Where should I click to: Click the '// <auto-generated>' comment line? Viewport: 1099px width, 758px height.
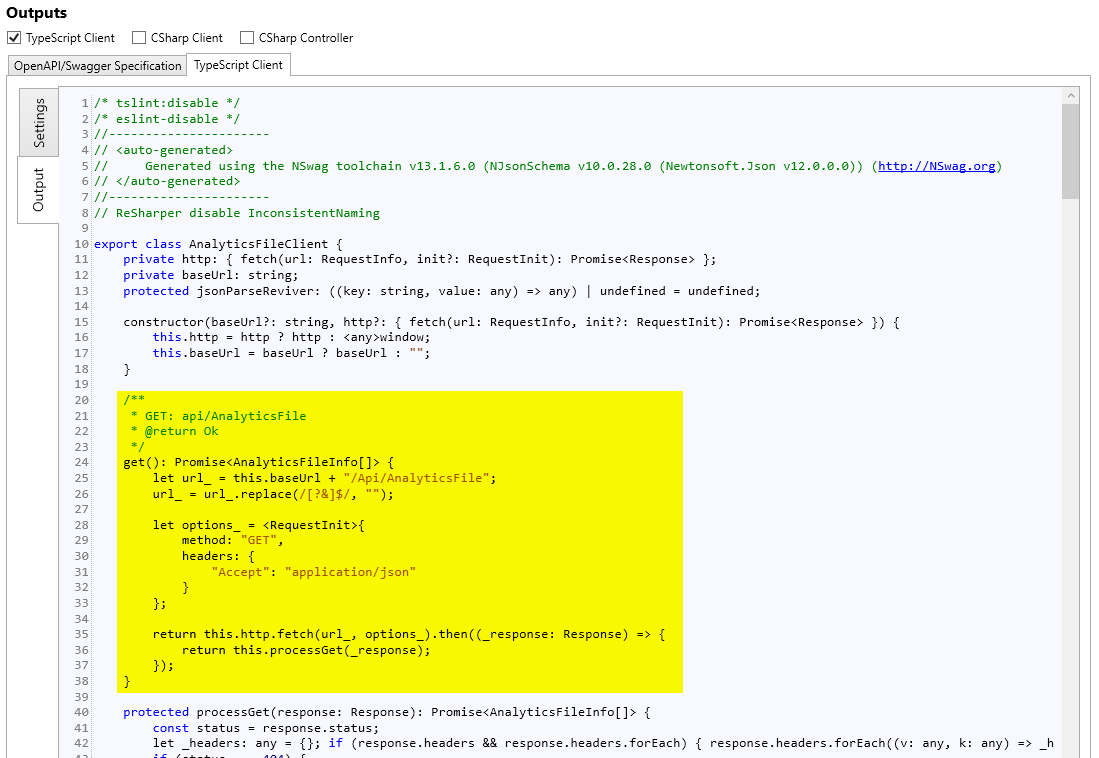coord(163,150)
